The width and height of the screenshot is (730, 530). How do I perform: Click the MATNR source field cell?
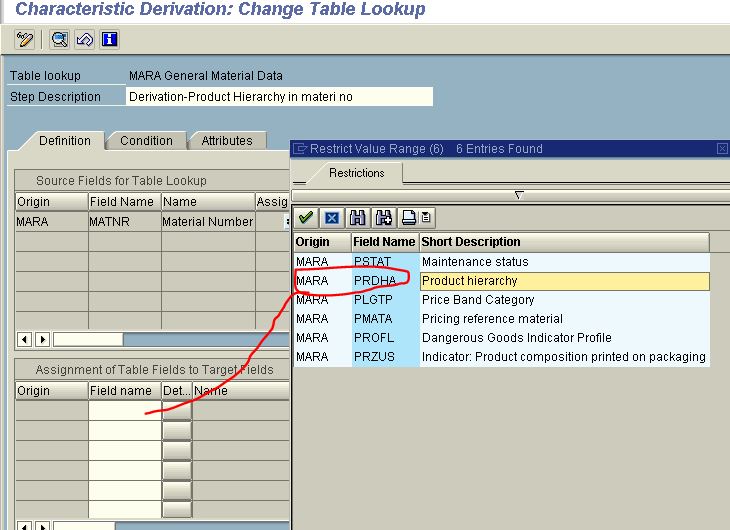[124, 222]
